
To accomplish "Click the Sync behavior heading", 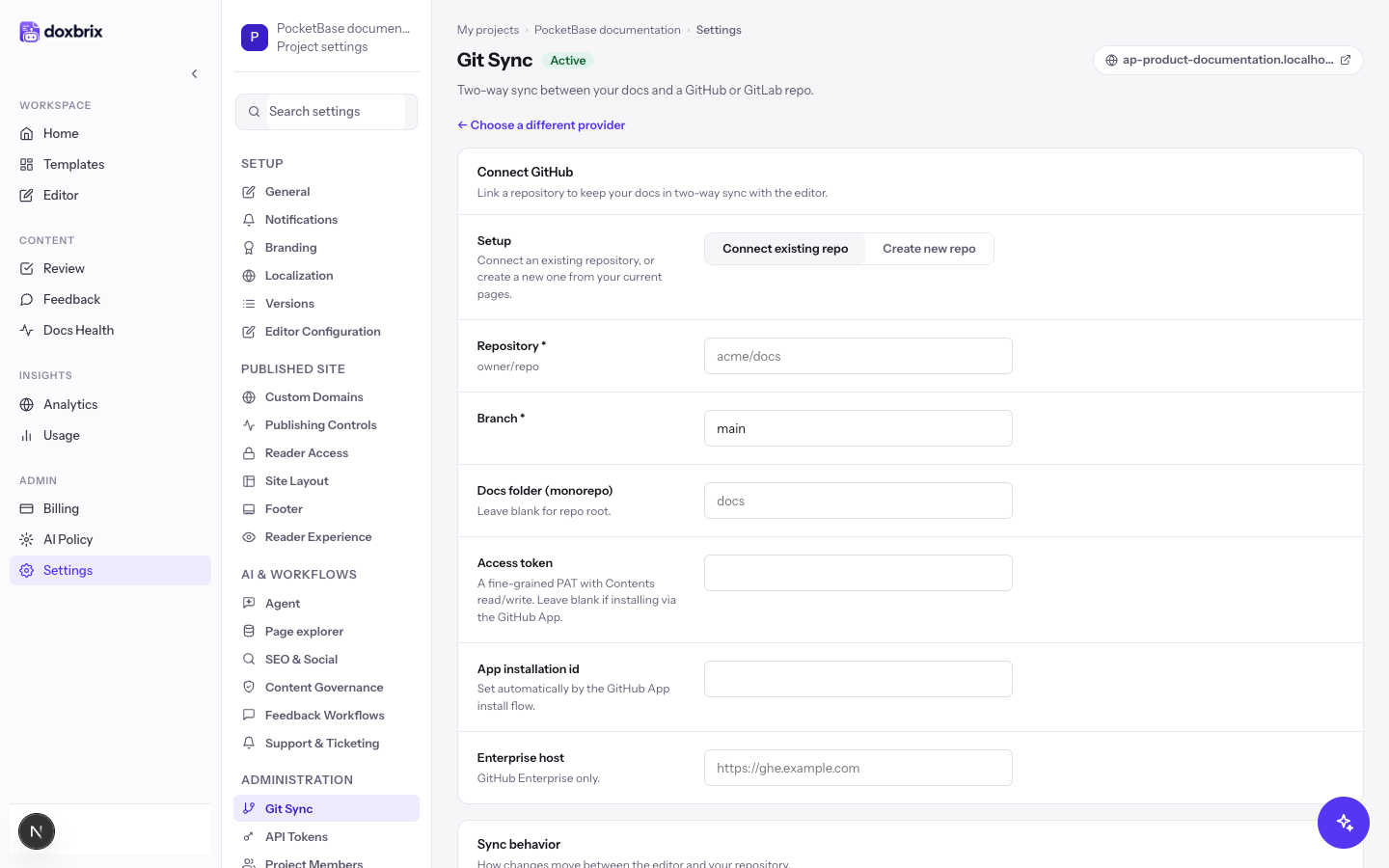I will (519, 844).
